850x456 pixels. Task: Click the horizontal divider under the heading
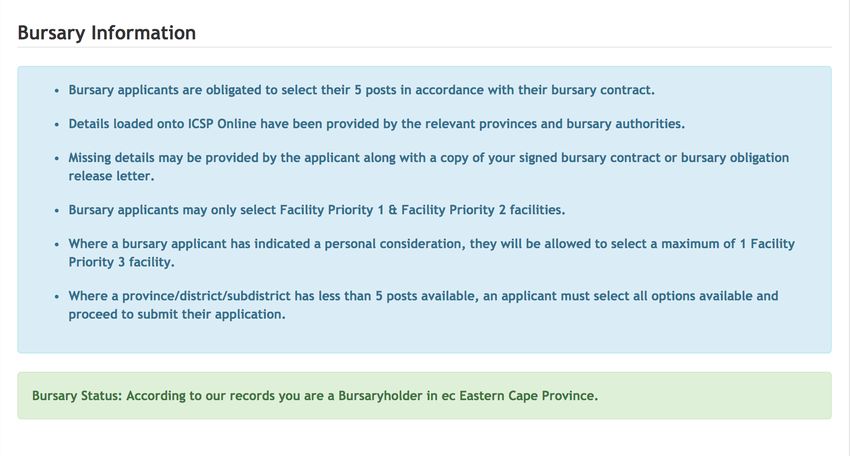pyautogui.click(x=424, y=47)
